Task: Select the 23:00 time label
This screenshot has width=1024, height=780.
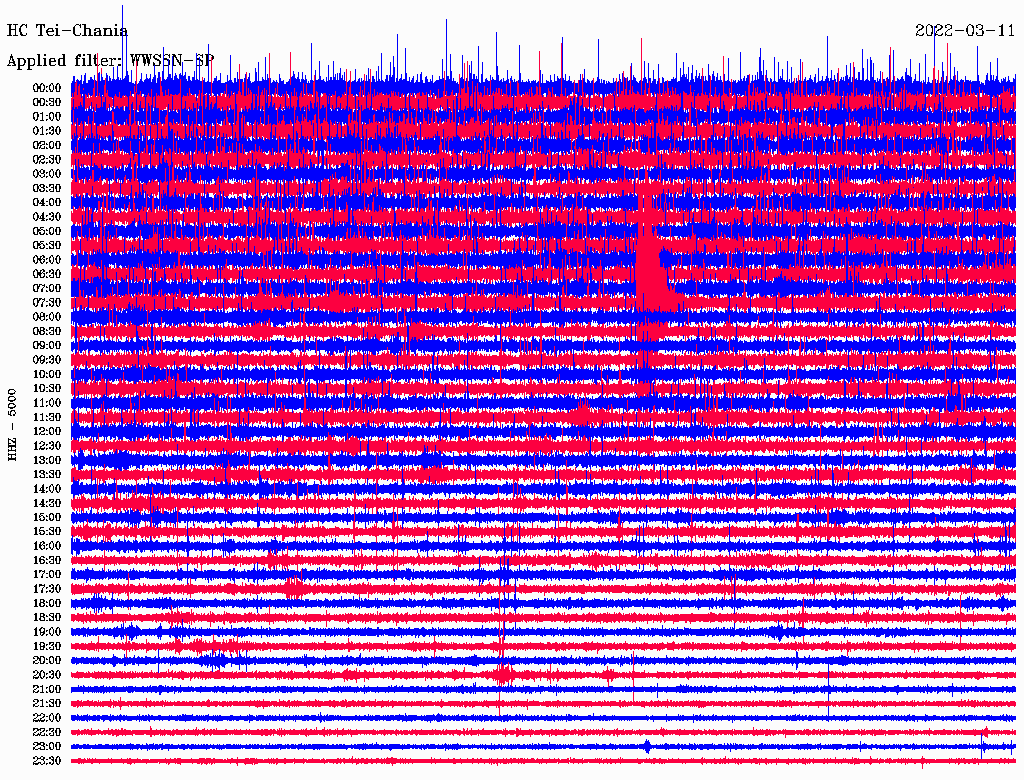Action: (x=47, y=747)
